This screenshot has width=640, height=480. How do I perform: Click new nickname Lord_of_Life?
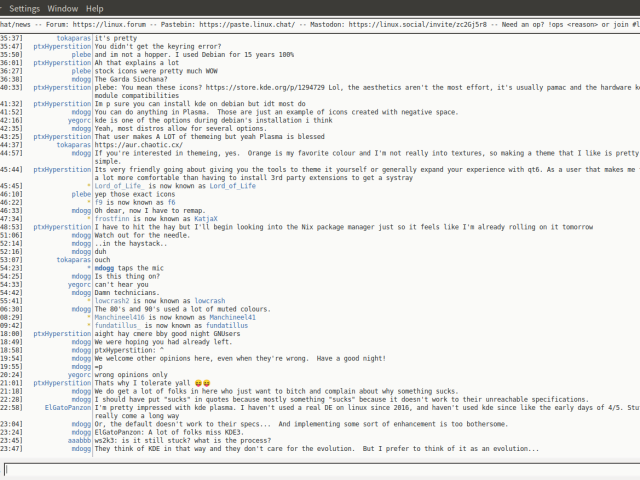click(x=233, y=186)
